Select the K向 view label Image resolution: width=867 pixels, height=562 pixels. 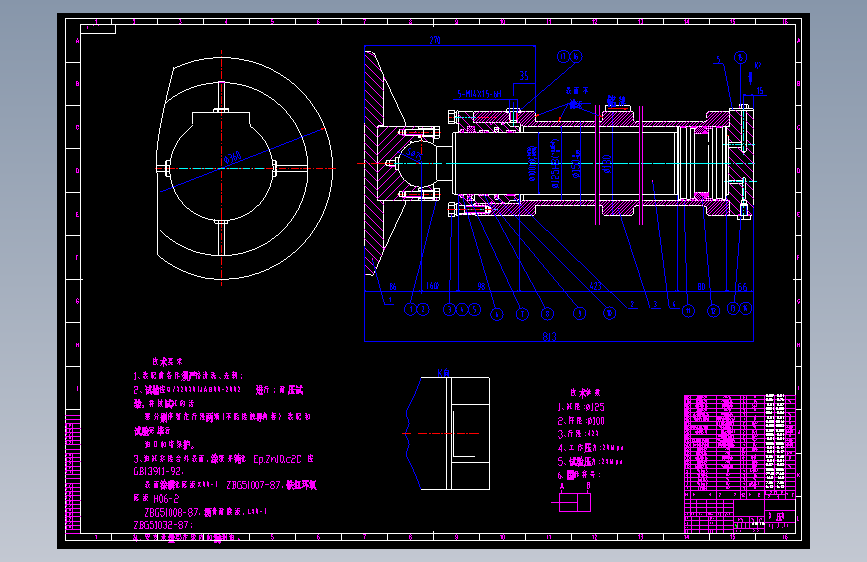point(443,373)
